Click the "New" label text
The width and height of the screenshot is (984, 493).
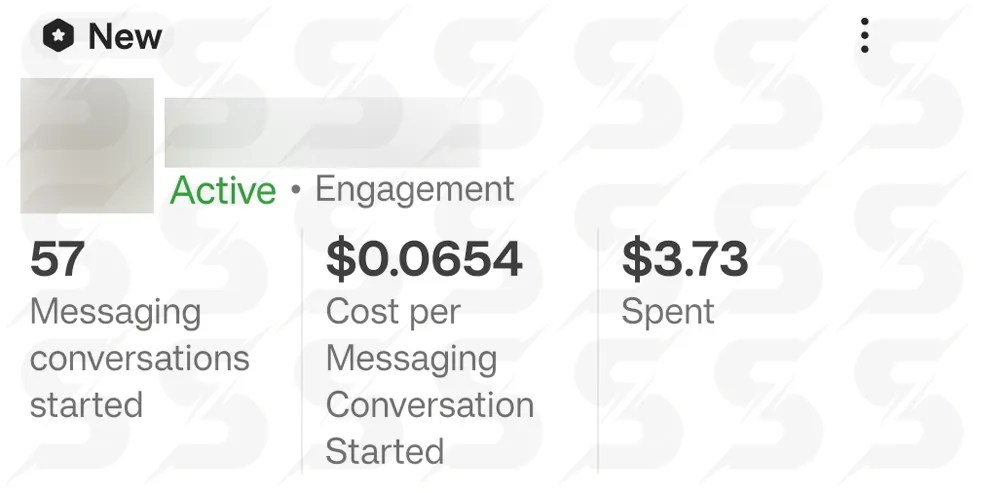125,37
